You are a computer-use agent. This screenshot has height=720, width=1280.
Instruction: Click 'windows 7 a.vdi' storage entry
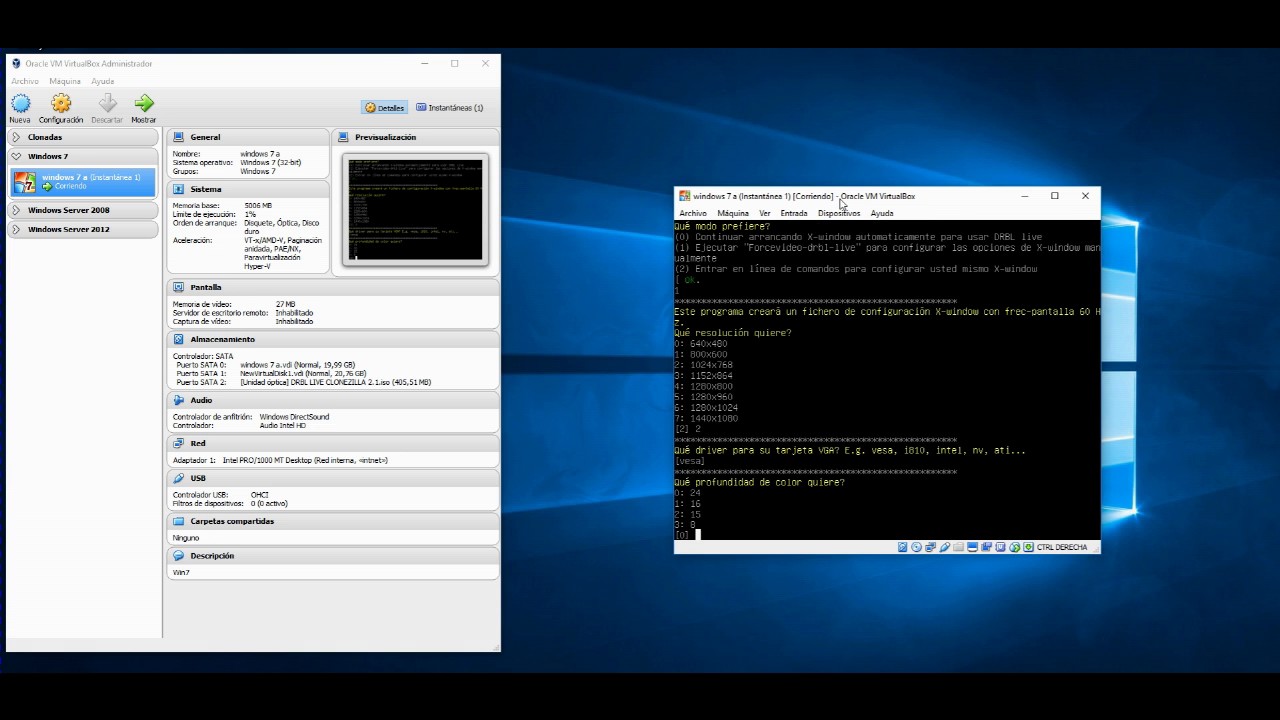click(297, 365)
